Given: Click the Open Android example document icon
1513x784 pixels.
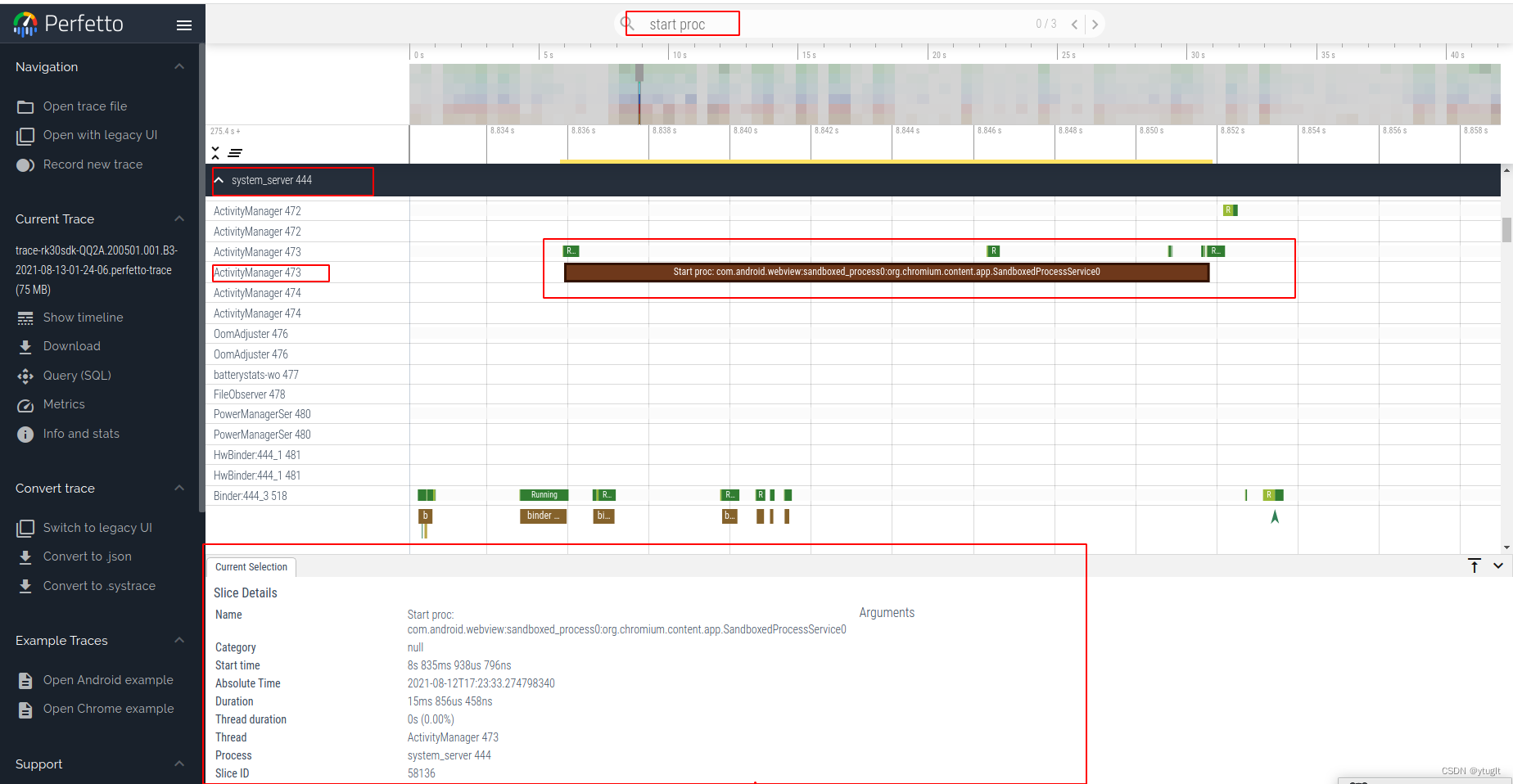Looking at the screenshot, I should 25,681.
